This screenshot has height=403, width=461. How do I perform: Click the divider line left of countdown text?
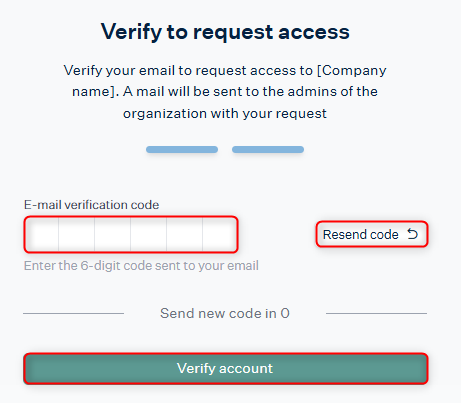point(73,313)
